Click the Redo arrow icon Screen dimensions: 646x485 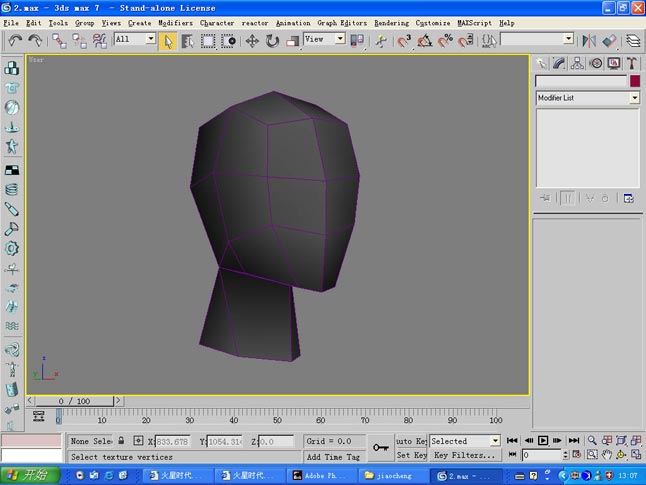[35, 40]
